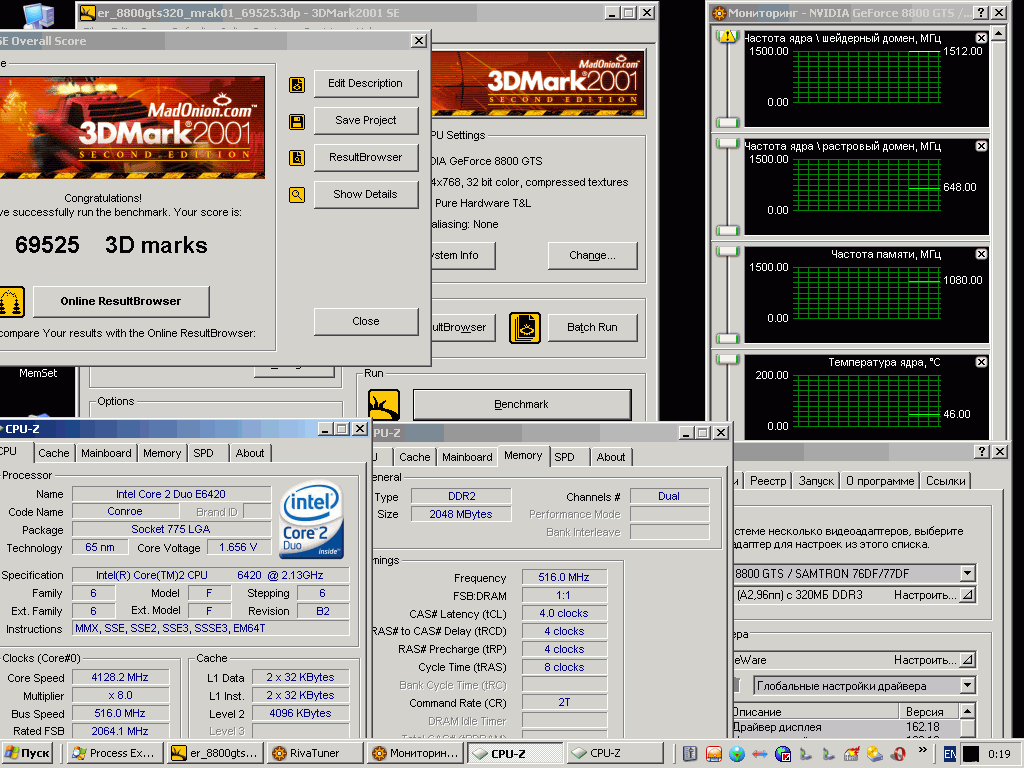The image size is (1024, 768).
Task: Click the Intel Core 2 Duo logo in CPU-Z
Action: click(312, 520)
